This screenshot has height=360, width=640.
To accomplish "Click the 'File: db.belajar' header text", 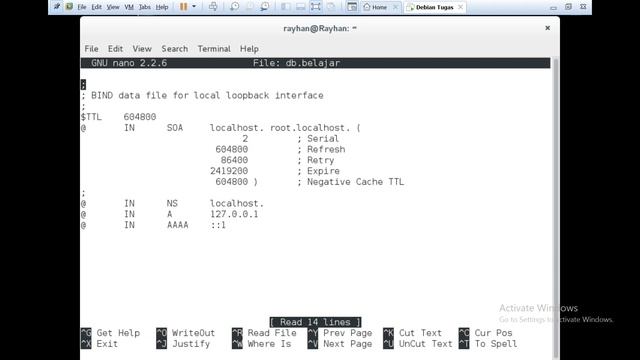I will (x=296, y=63).
